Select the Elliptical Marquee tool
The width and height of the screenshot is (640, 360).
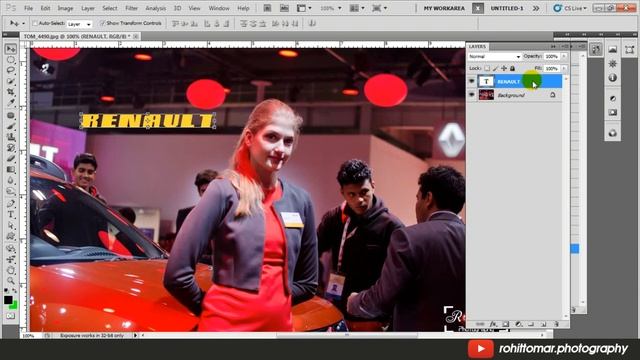[11, 60]
